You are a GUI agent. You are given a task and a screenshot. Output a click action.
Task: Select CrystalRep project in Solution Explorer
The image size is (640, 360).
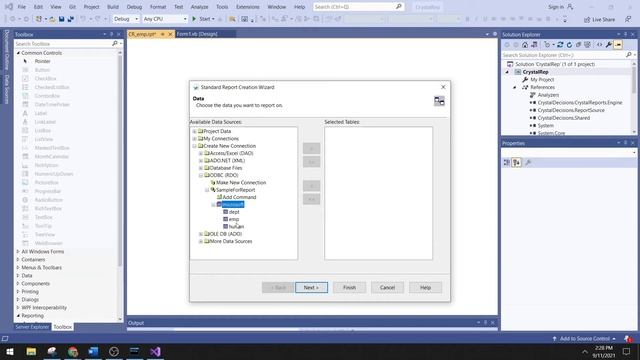pyautogui.click(x=535, y=72)
